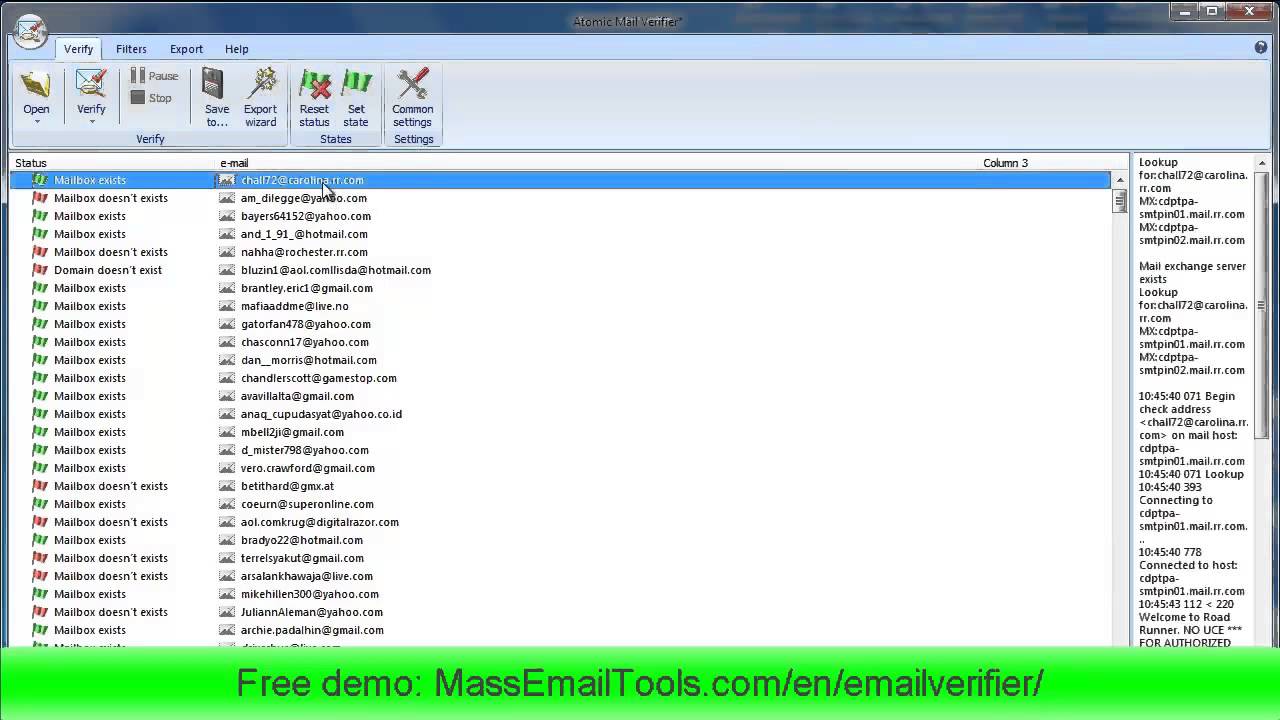Stop the verification process
The height and width of the screenshot is (720, 1280).
click(x=151, y=98)
